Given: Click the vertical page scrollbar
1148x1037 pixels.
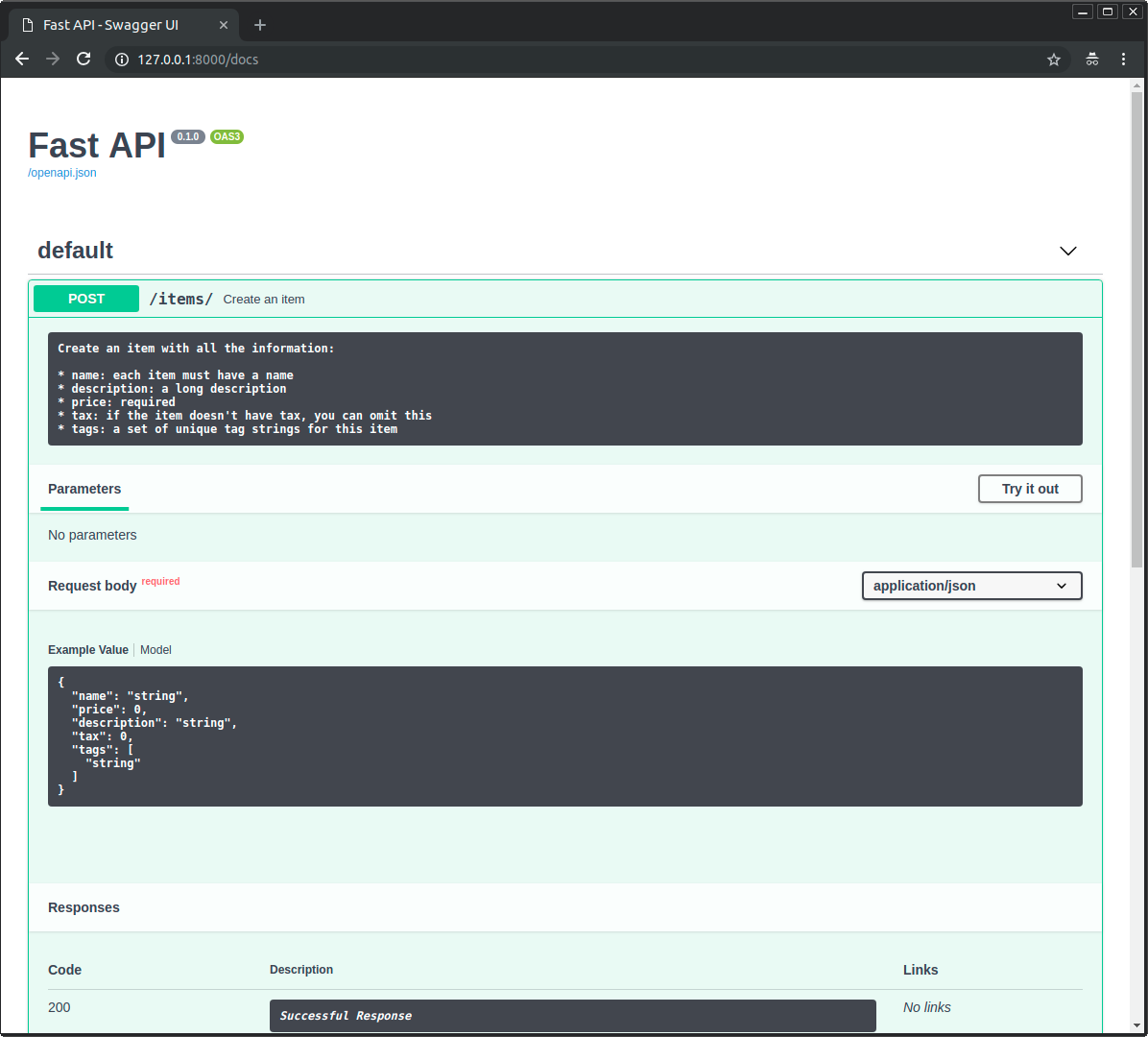Looking at the screenshot, I should point(1136,326).
